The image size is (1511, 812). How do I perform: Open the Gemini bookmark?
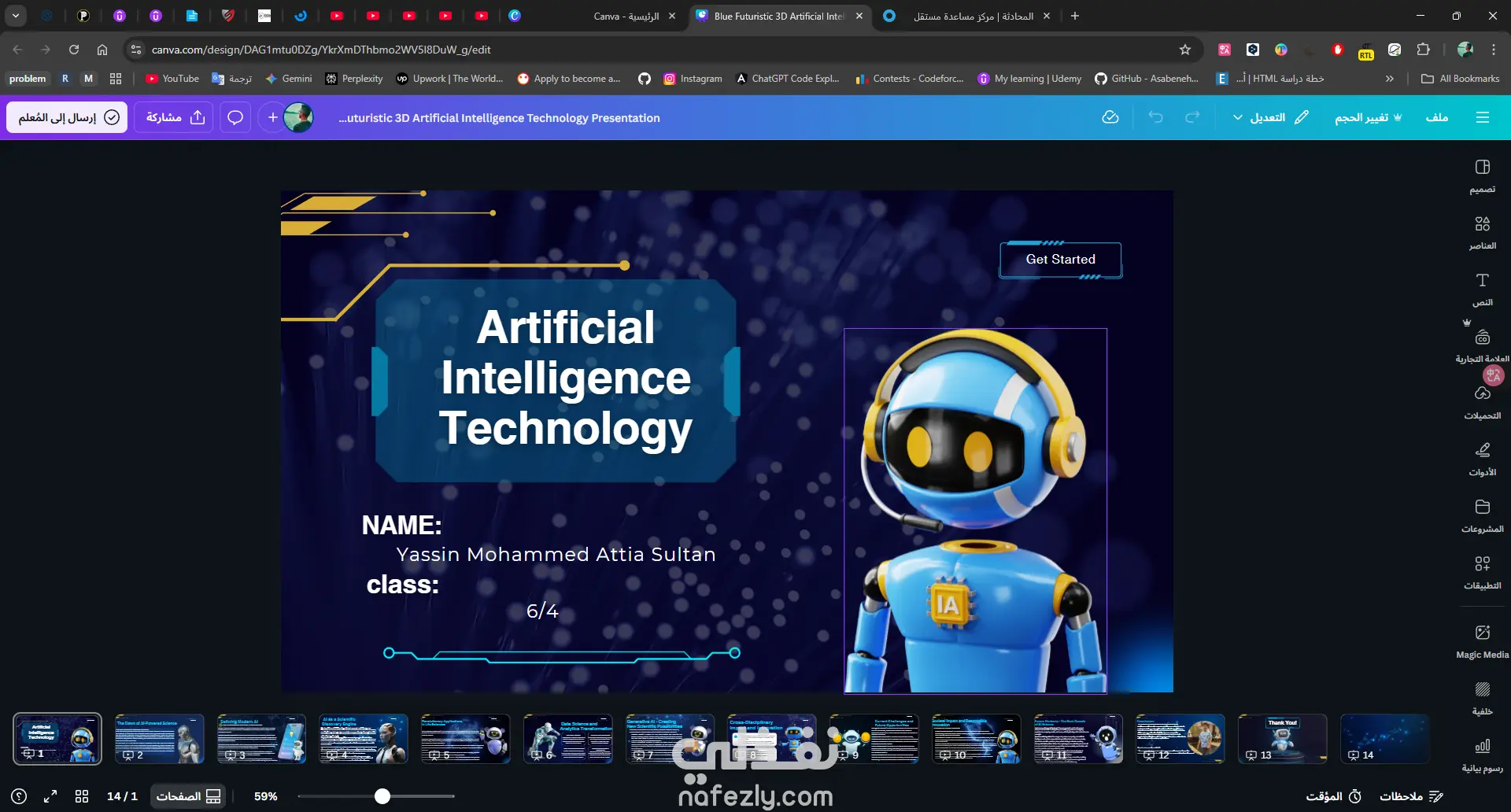click(289, 79)
